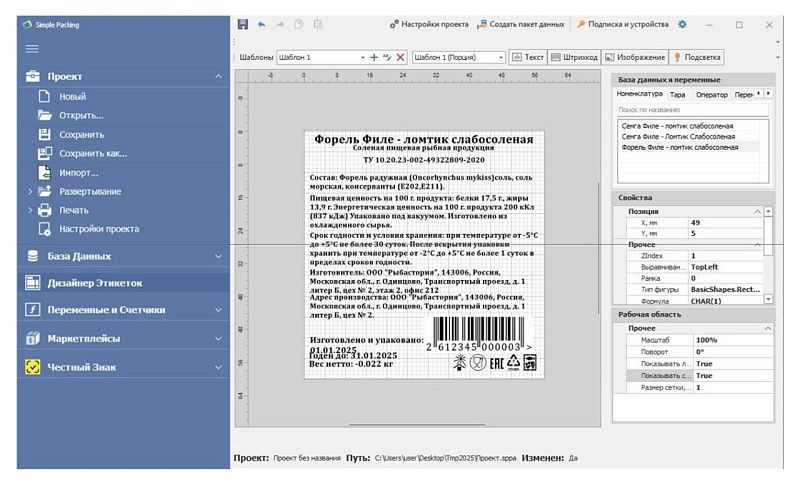Switch to the Оператор tab
This screenshot has width=800, height=488.
712,94
